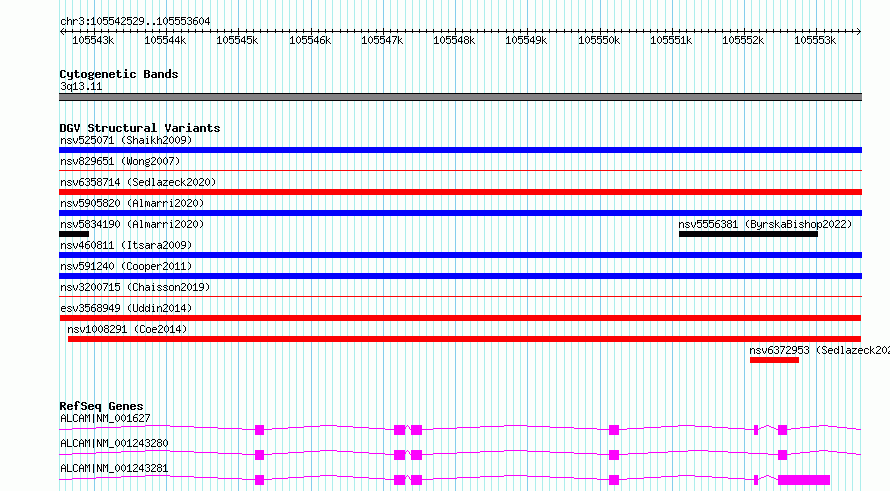The width and height of the screenshot is (890, 491).
Task: Click the 105548k ruler tick label
Action: coord(454,40)
